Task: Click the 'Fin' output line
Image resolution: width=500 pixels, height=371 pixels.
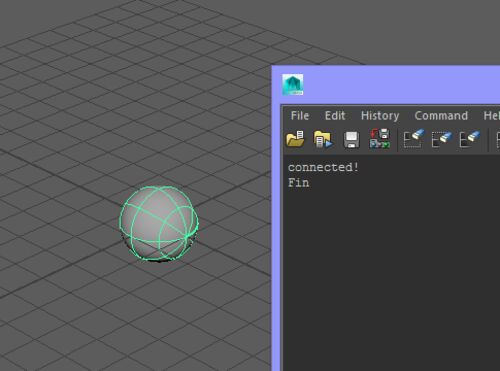Action: tap(298, 183)
